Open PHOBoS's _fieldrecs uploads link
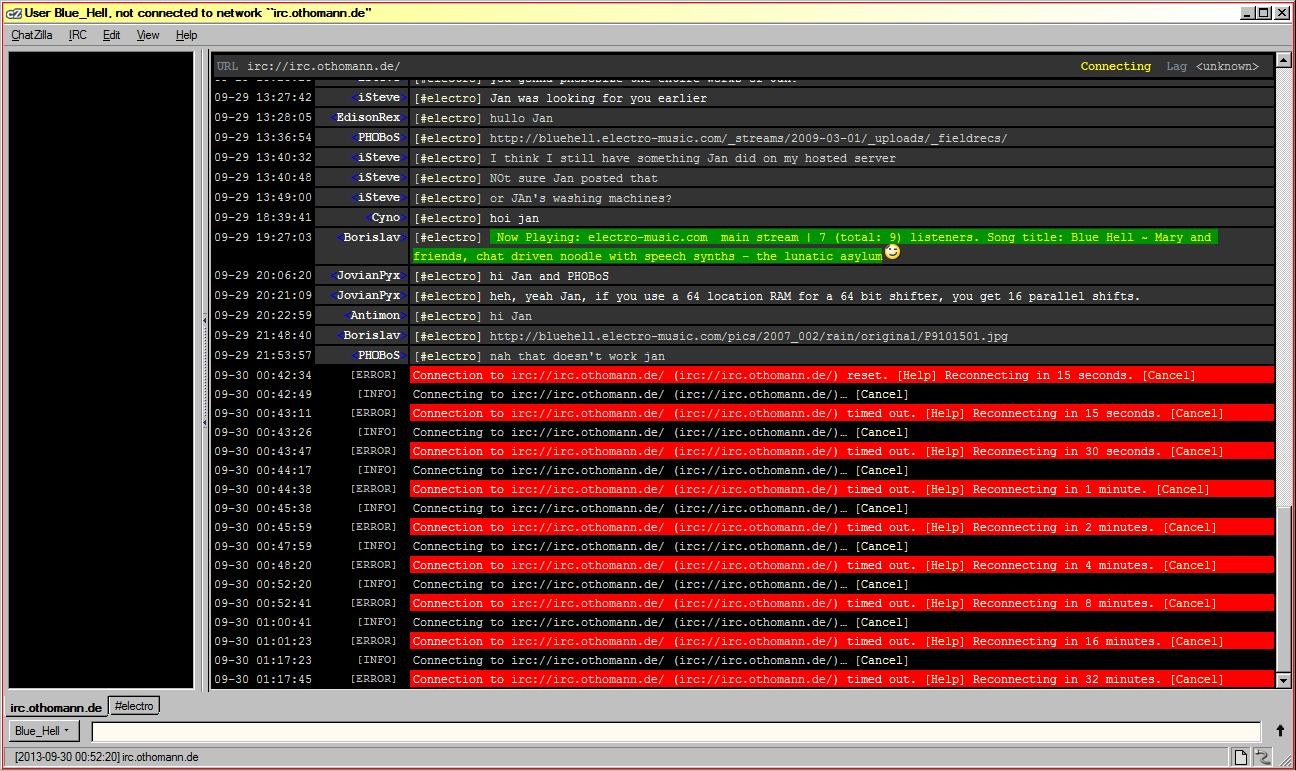 pos(748,138)
